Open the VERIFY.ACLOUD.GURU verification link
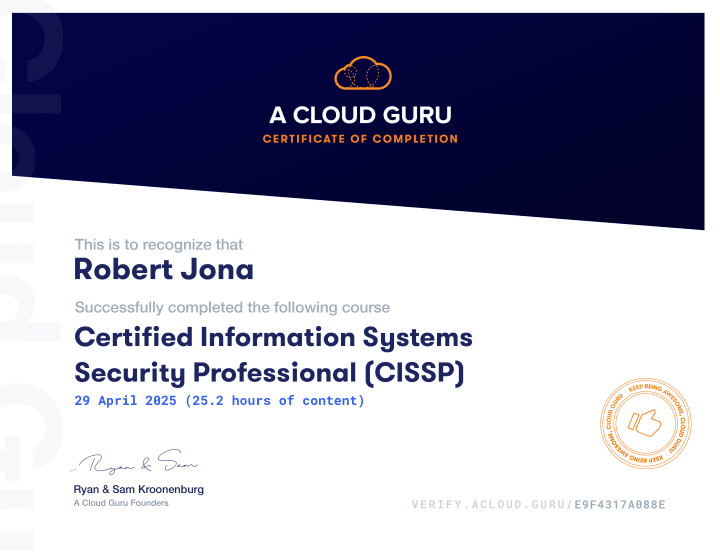Screen dimensions: 720x556 pyautogui.click(x=491, y=505)
